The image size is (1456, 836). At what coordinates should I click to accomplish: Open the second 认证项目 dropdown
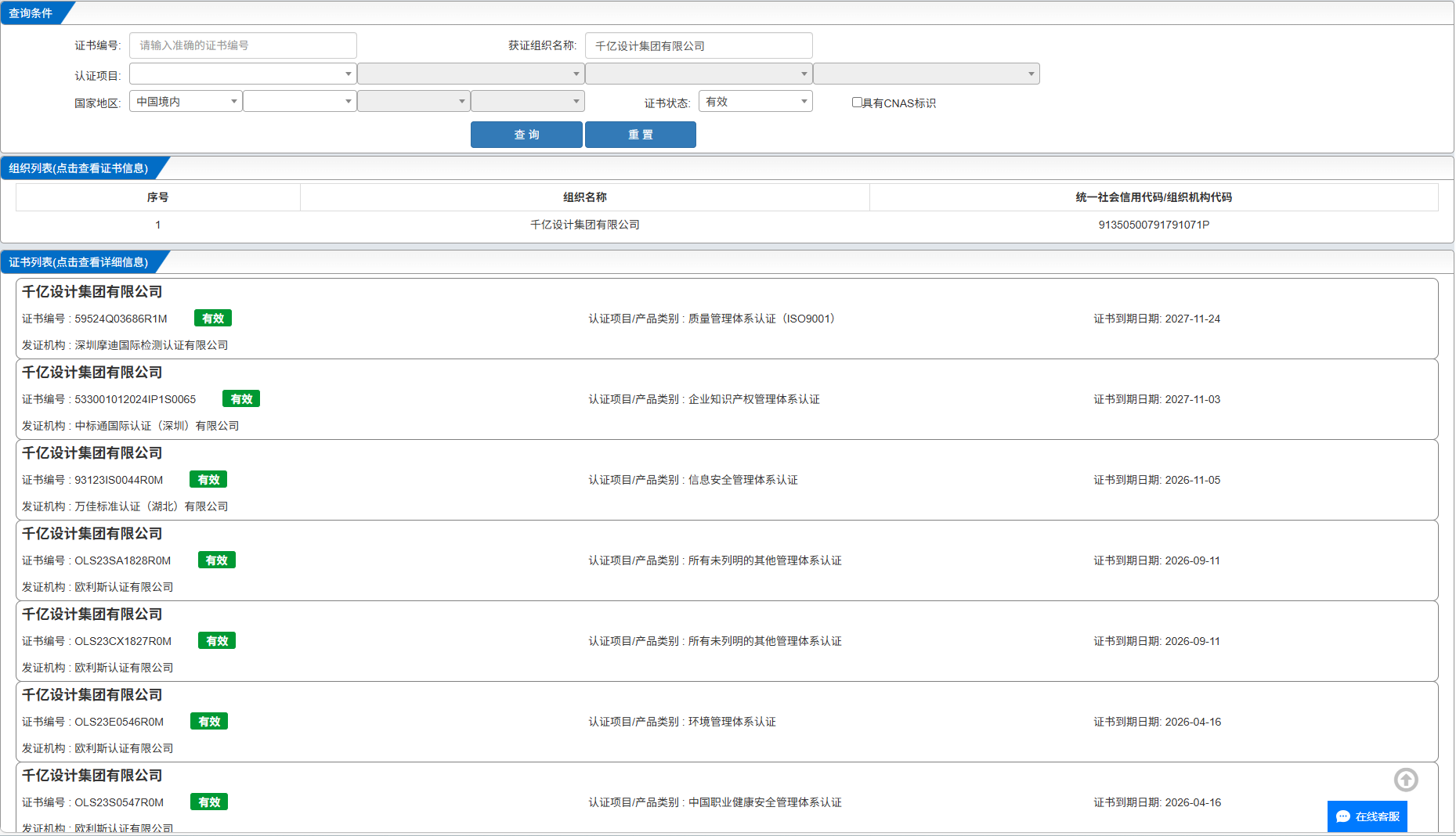pyautogui.click(x=471, y=74)
